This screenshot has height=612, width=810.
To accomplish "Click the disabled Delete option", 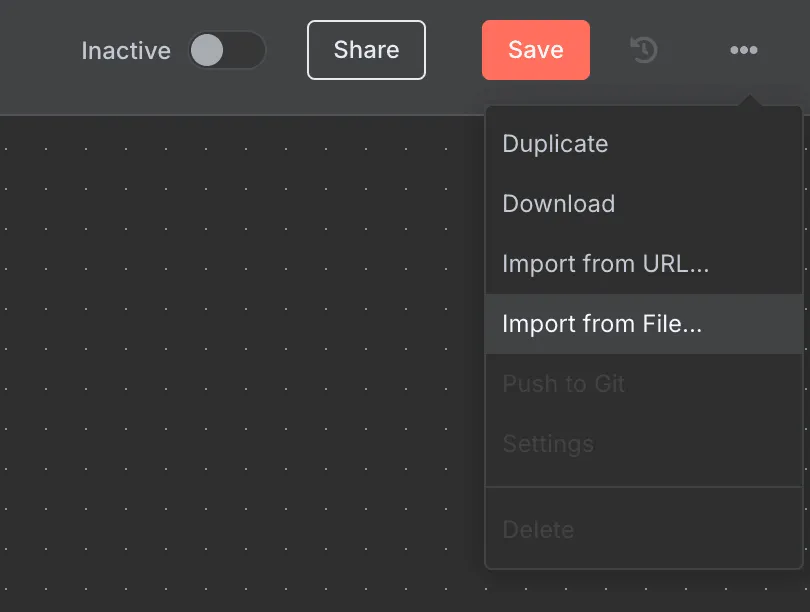I will [x=538, y=530].
